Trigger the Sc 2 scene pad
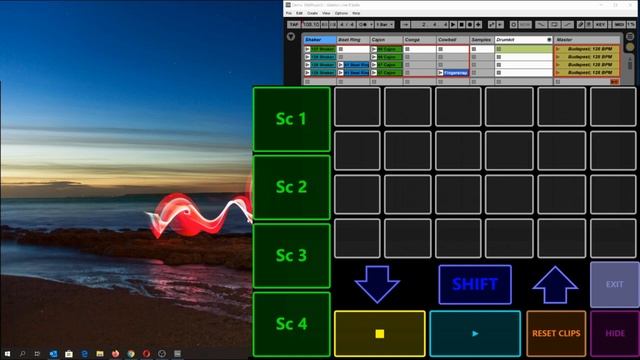This screenshot has height=360, width=640. coord(291,187)
